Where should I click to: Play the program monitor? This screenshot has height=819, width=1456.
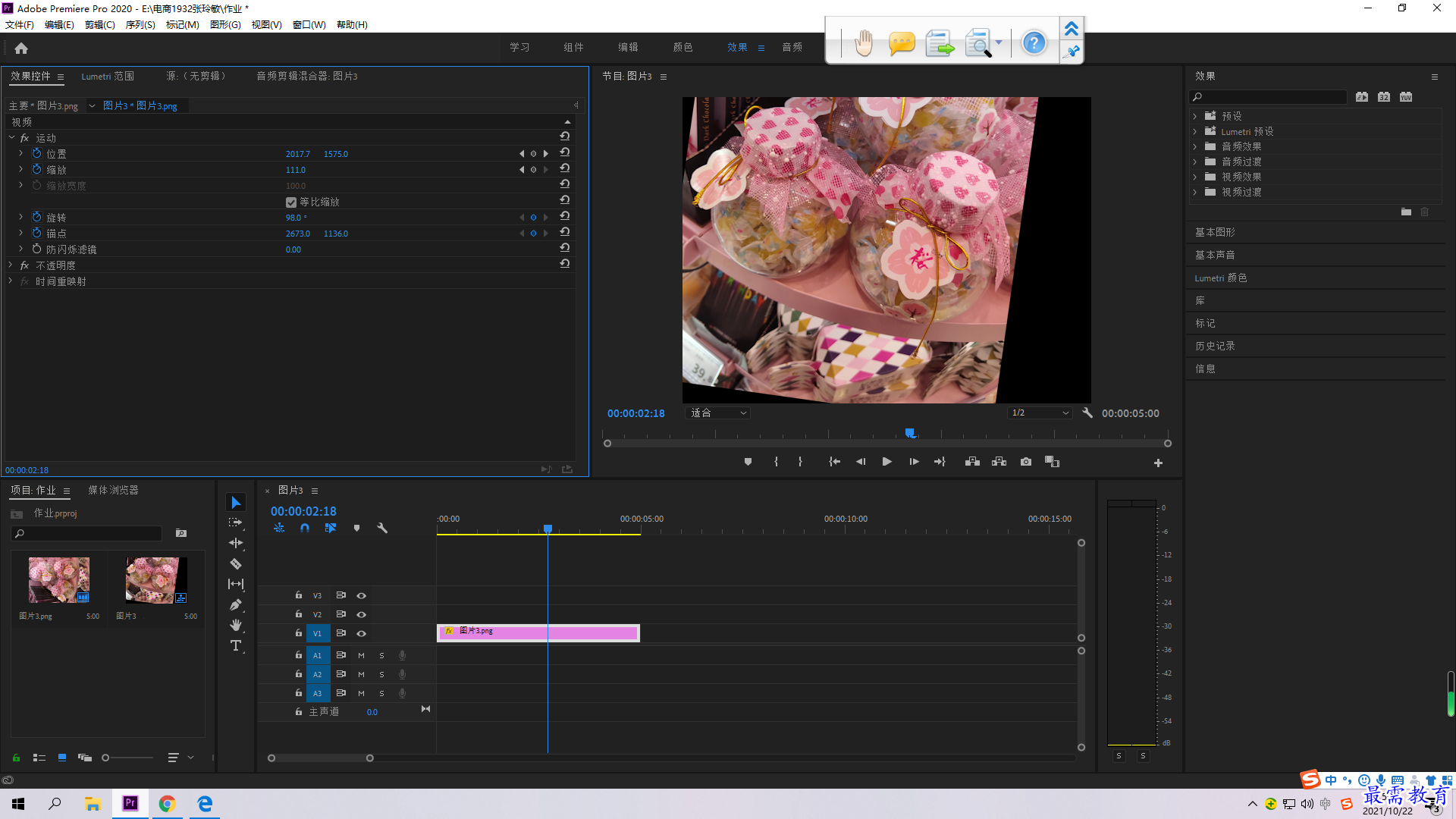click(886, 462)
